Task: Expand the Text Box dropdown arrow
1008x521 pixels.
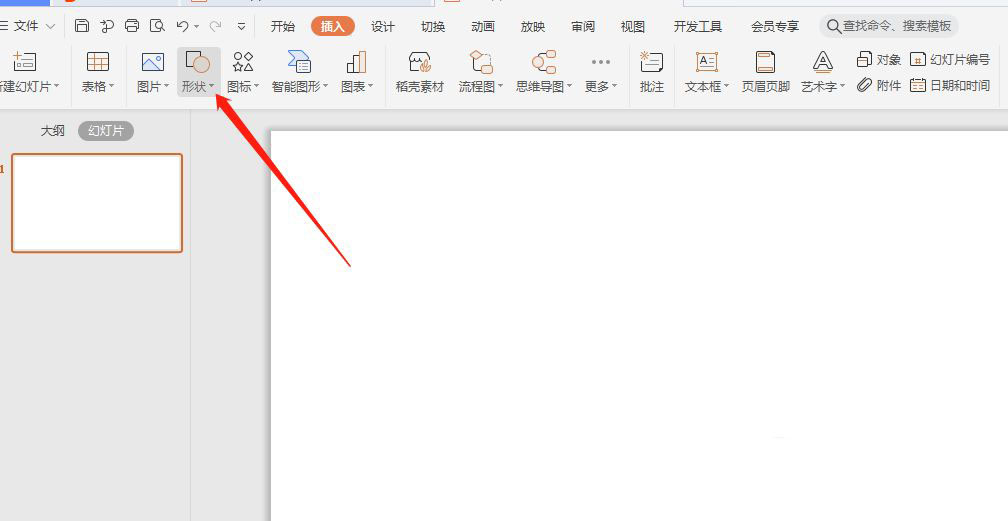Action: pyautogui.click(x=726, y=86)
